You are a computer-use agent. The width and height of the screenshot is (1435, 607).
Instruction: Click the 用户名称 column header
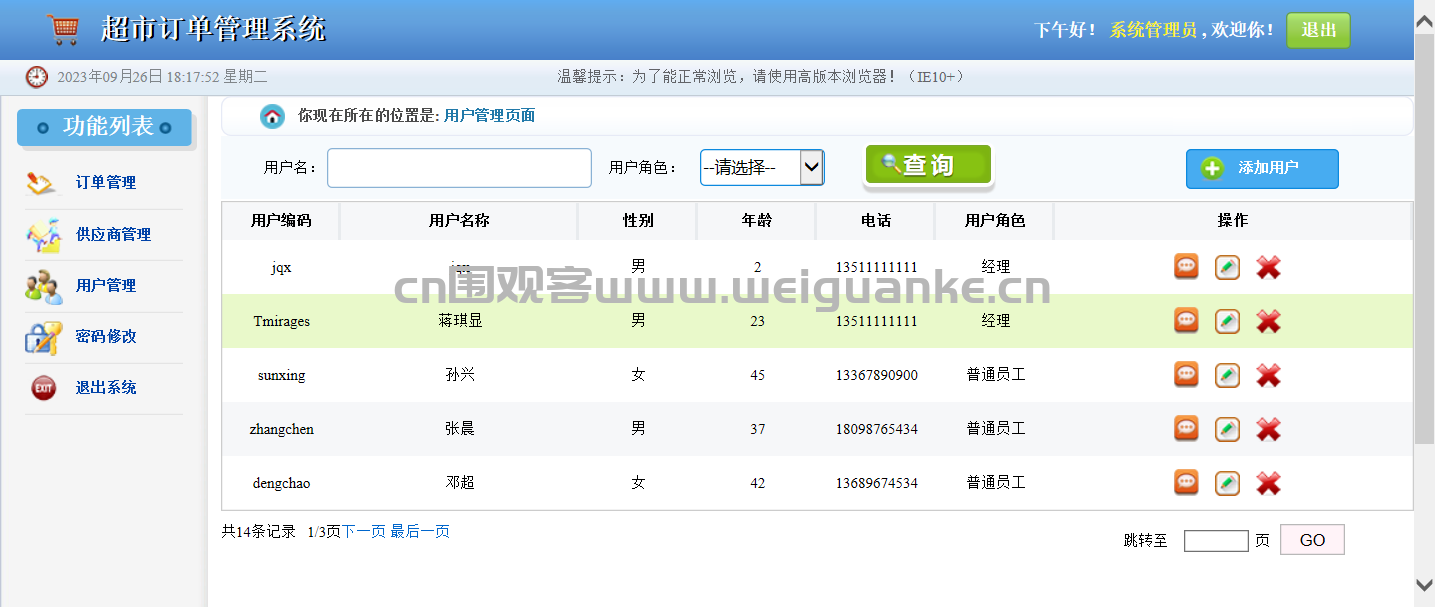click(459, 221)
